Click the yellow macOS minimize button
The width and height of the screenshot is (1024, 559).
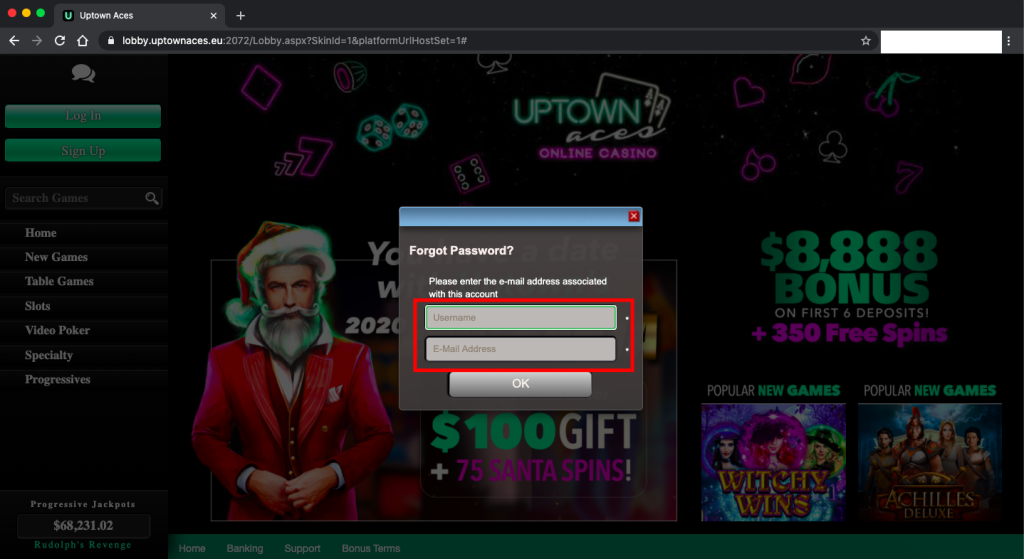26,13
